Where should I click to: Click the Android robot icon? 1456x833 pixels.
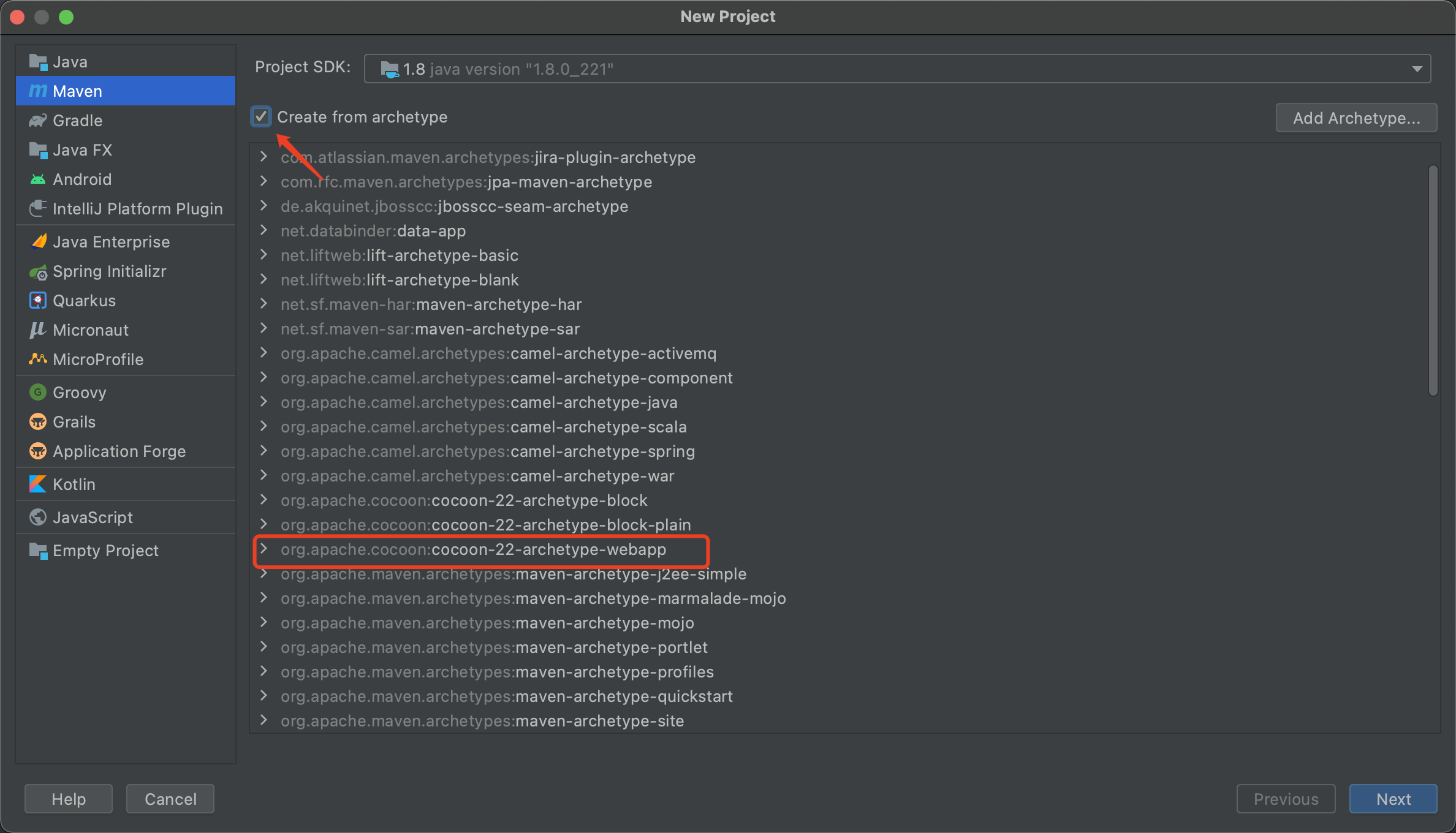point(37,179)
